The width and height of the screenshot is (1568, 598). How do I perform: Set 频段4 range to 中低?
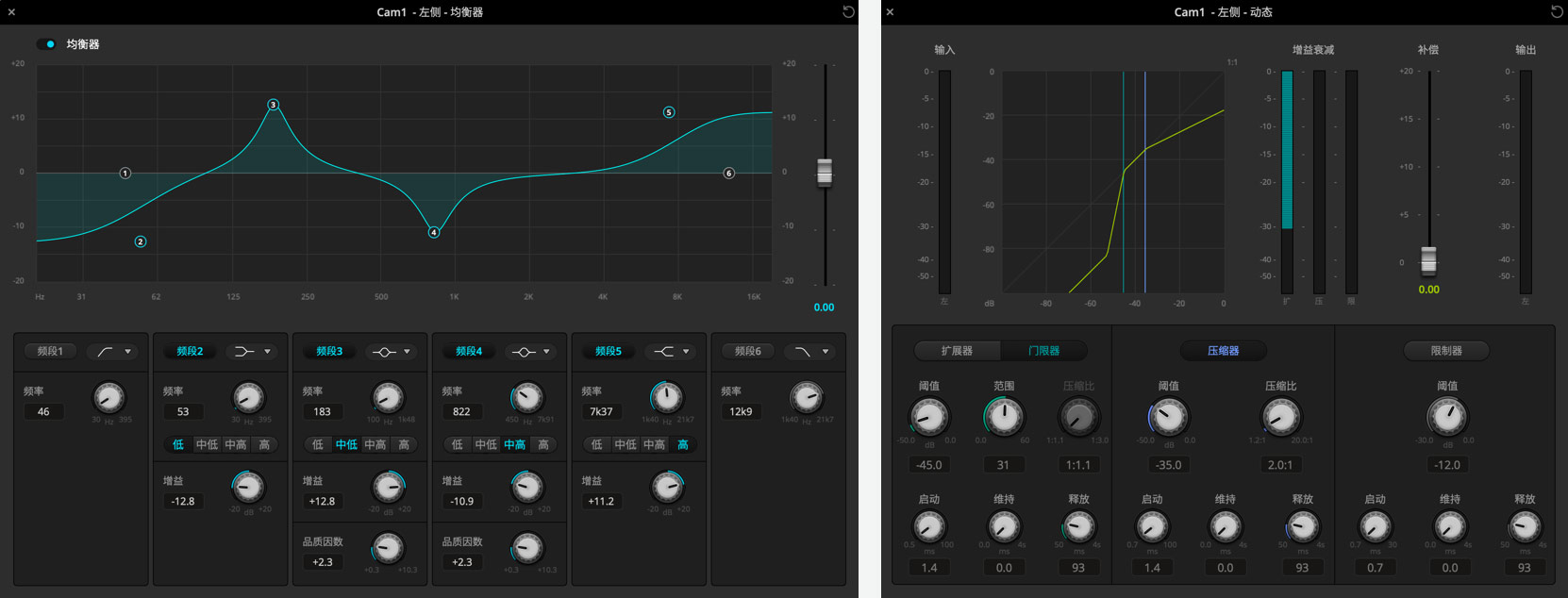tap(486, 444)
